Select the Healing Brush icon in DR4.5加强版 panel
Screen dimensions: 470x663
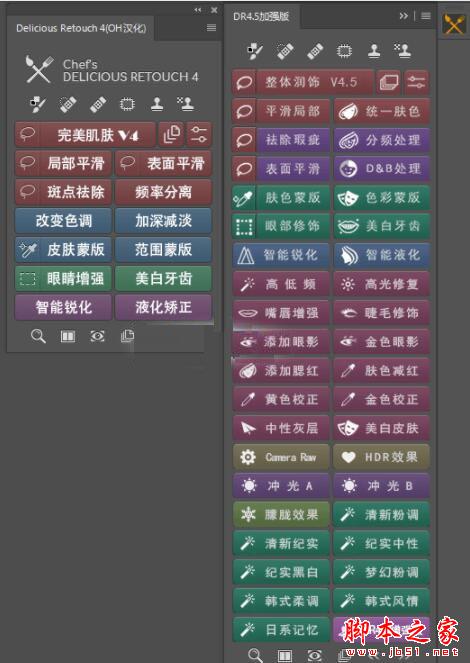285,52
